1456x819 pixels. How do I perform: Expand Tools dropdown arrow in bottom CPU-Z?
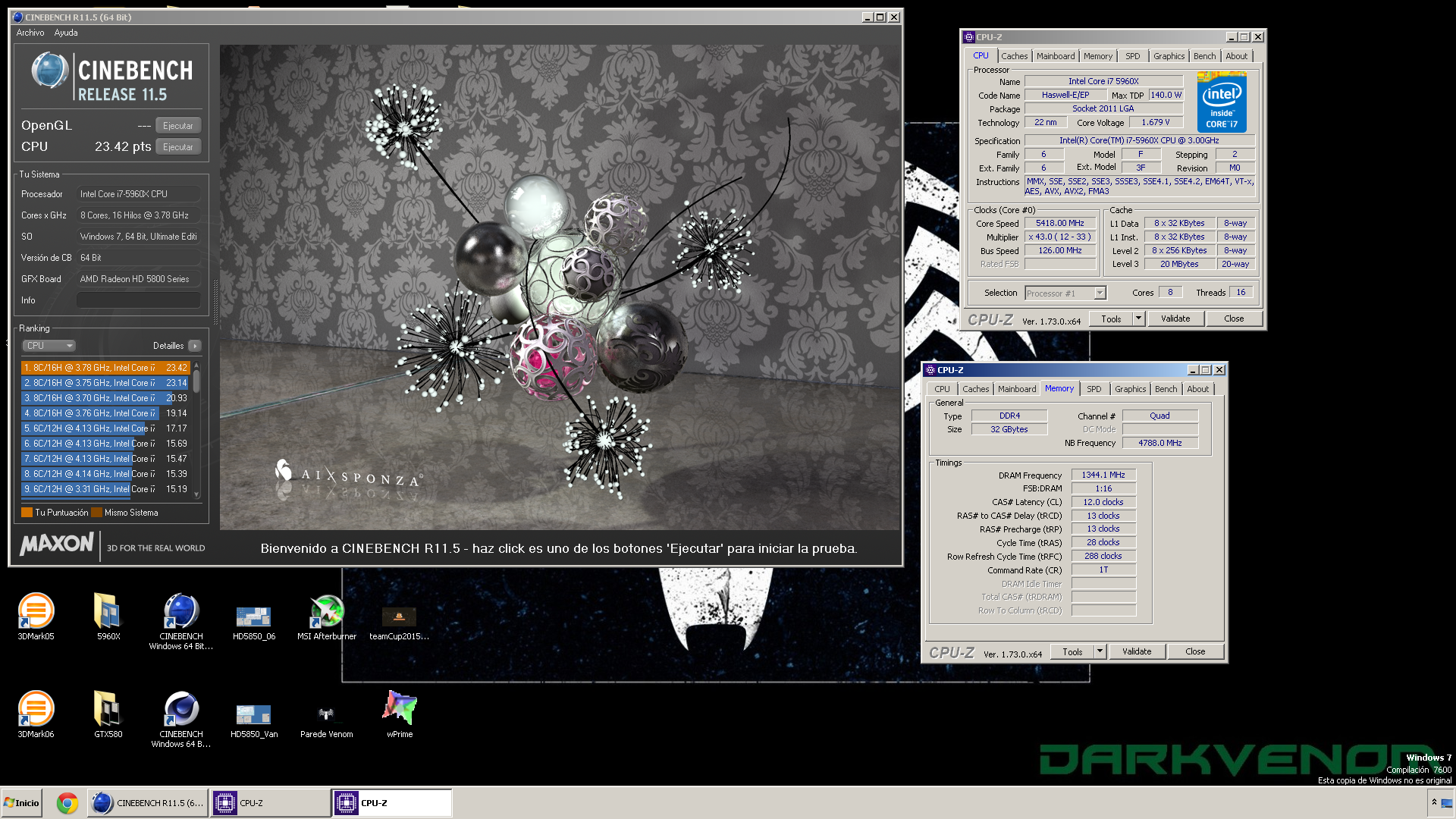1100,652
